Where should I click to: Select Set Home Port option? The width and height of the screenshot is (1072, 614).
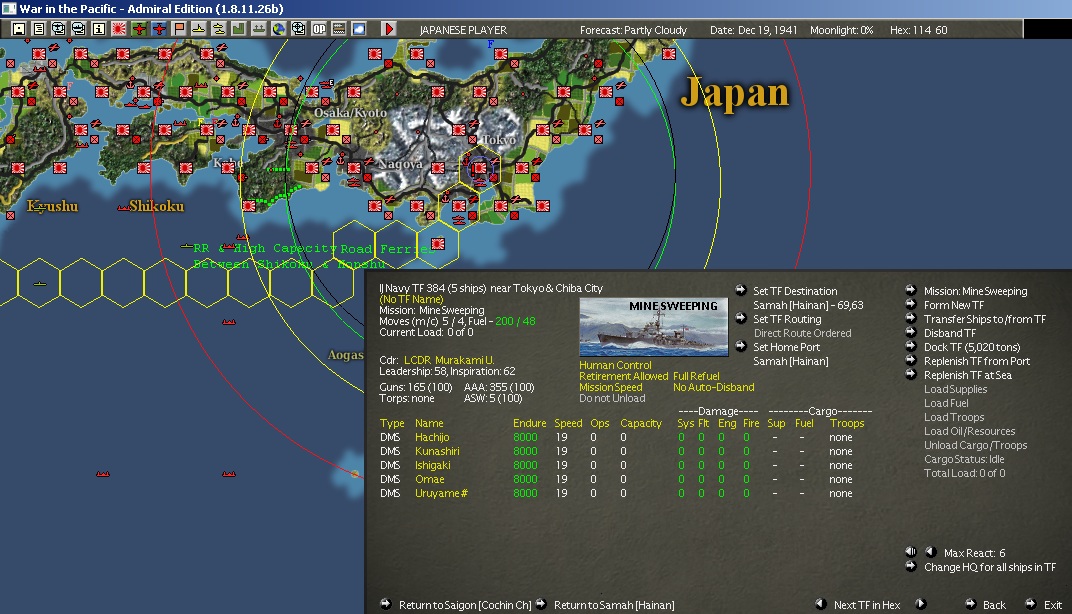click(786, 347)
